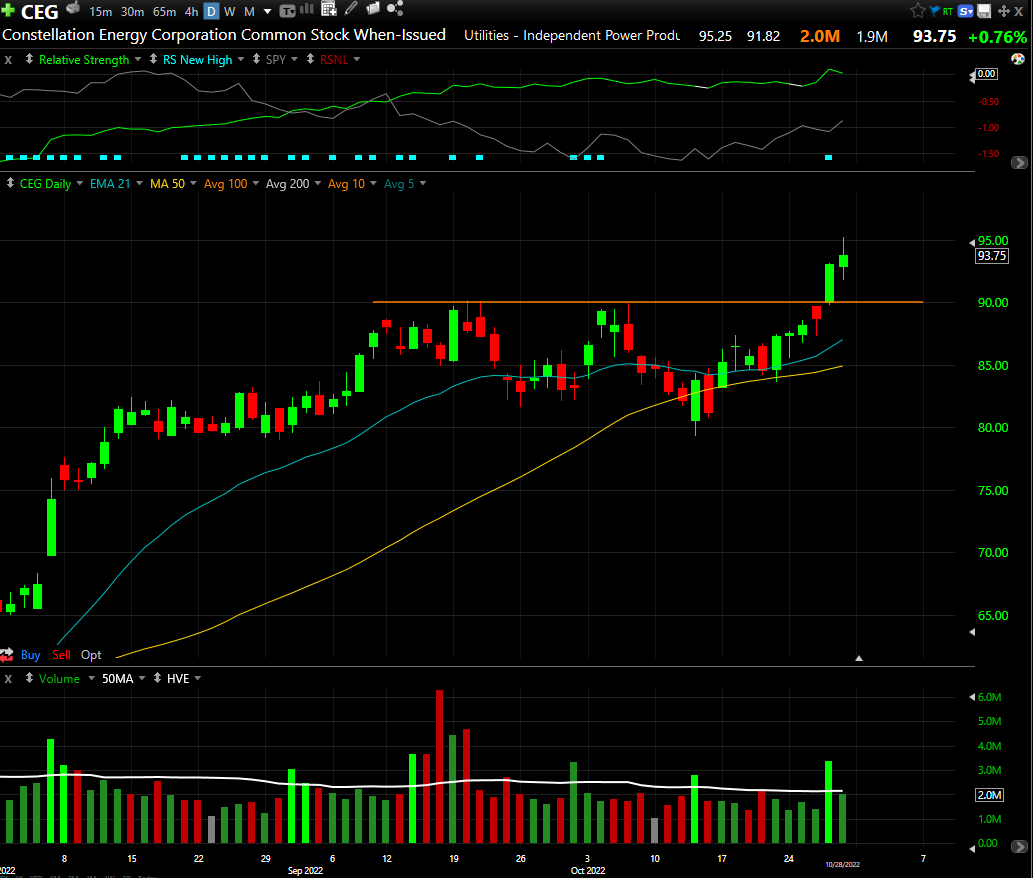Click reorder arrows beside RSNL label

pyautogui.click(x=310, y=59)
